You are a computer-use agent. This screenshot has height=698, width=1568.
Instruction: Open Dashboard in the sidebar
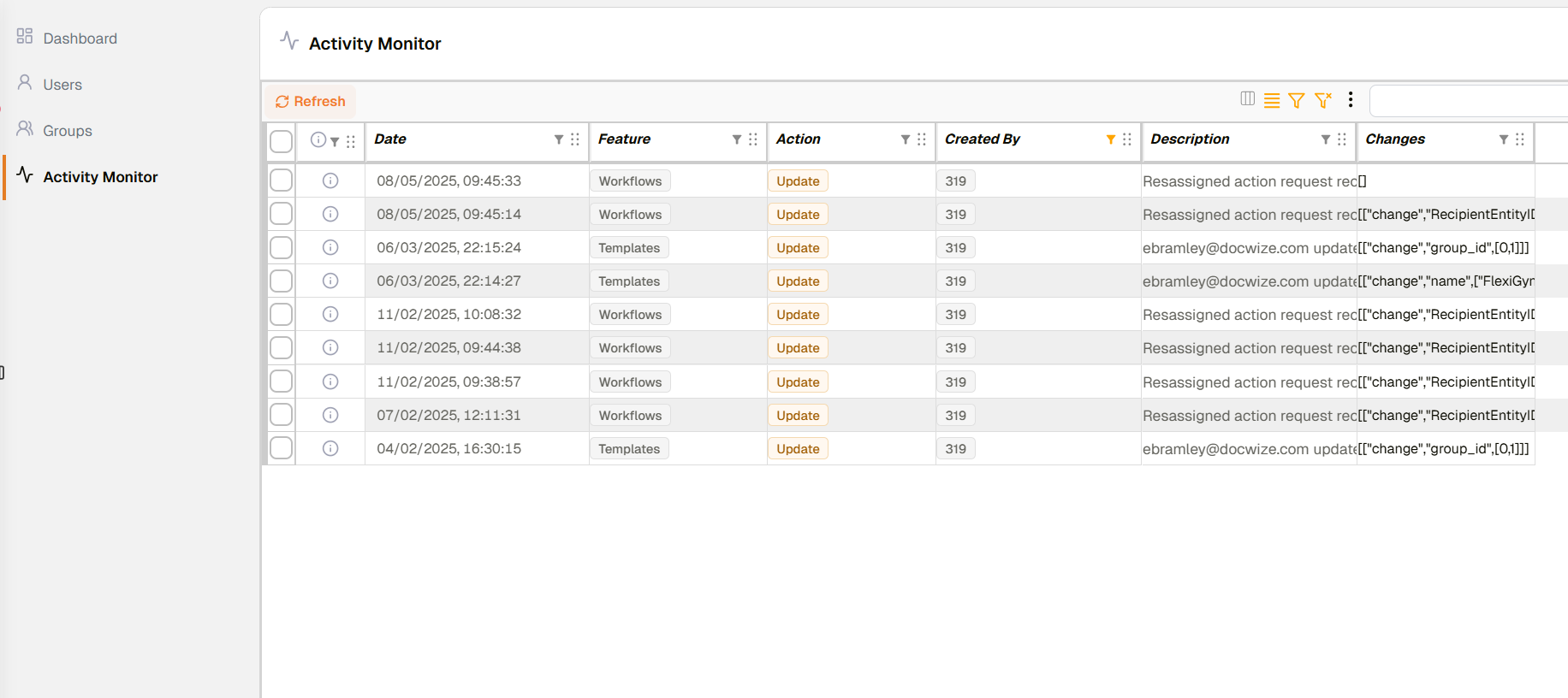tap(80, 38)
